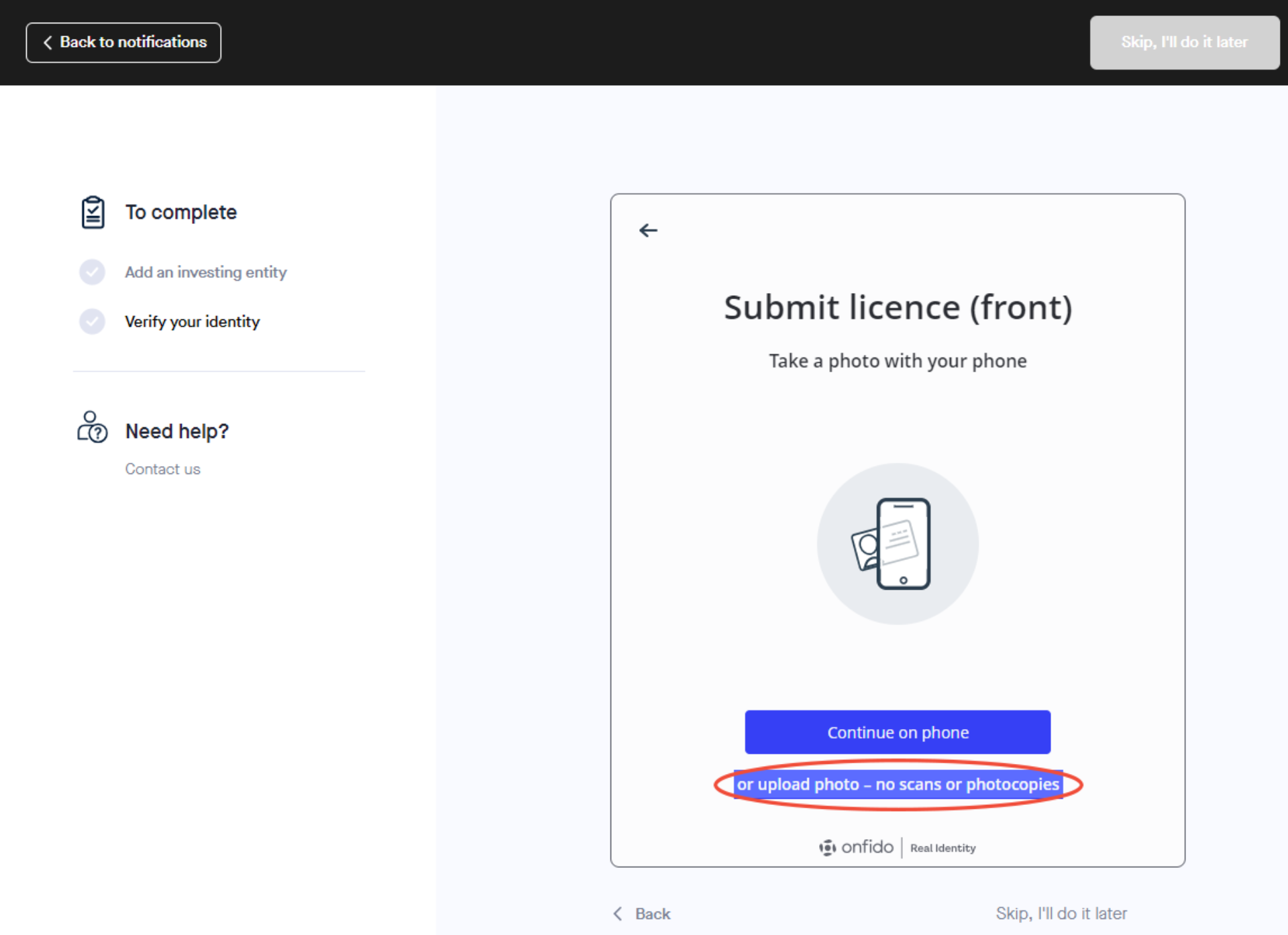Click the help person icon beside Need help?
This screenshot has width=1288, height=935.
tap(92, 427)
